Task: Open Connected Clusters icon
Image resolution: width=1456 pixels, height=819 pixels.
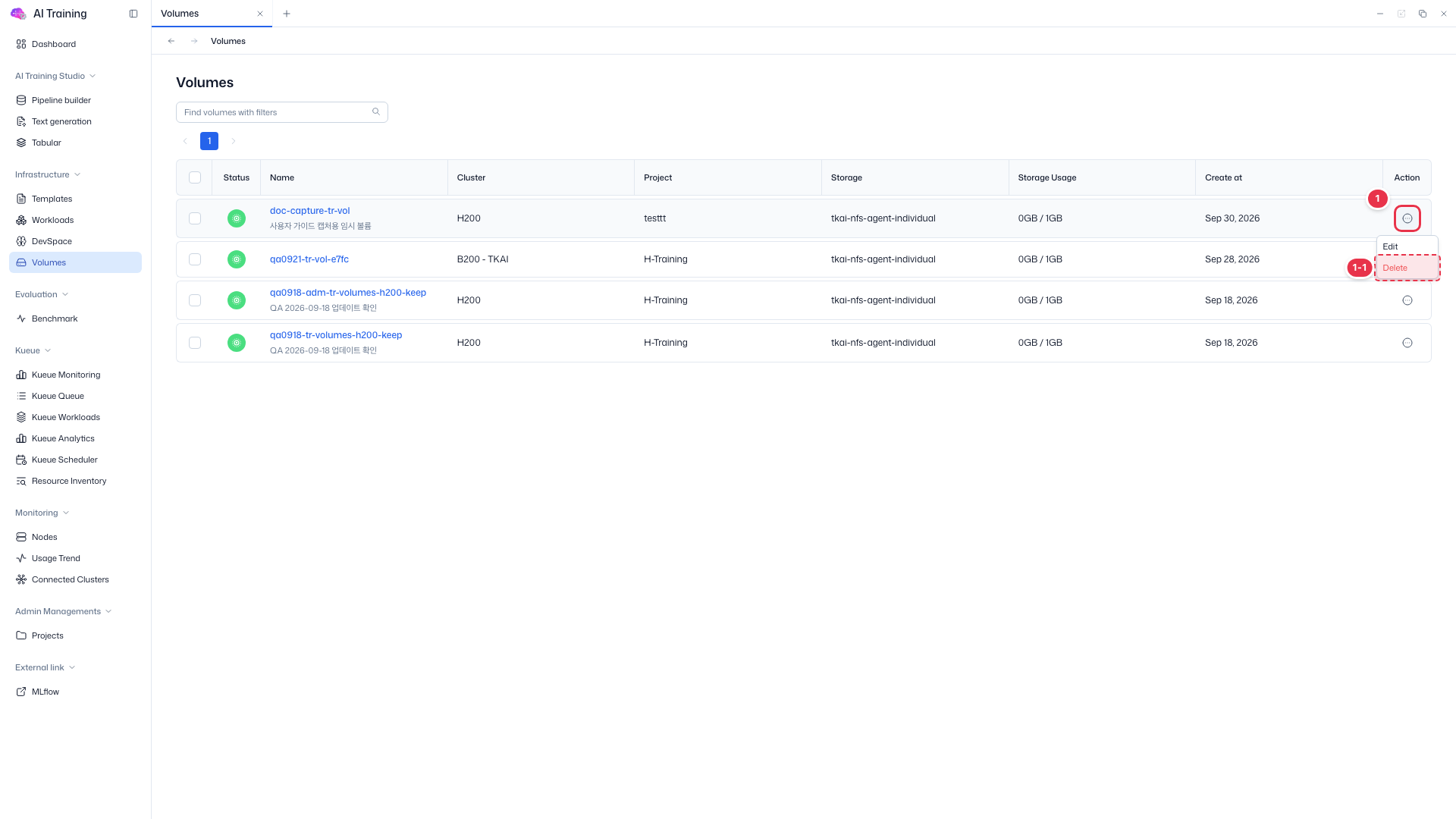Action: pos(21,579)
